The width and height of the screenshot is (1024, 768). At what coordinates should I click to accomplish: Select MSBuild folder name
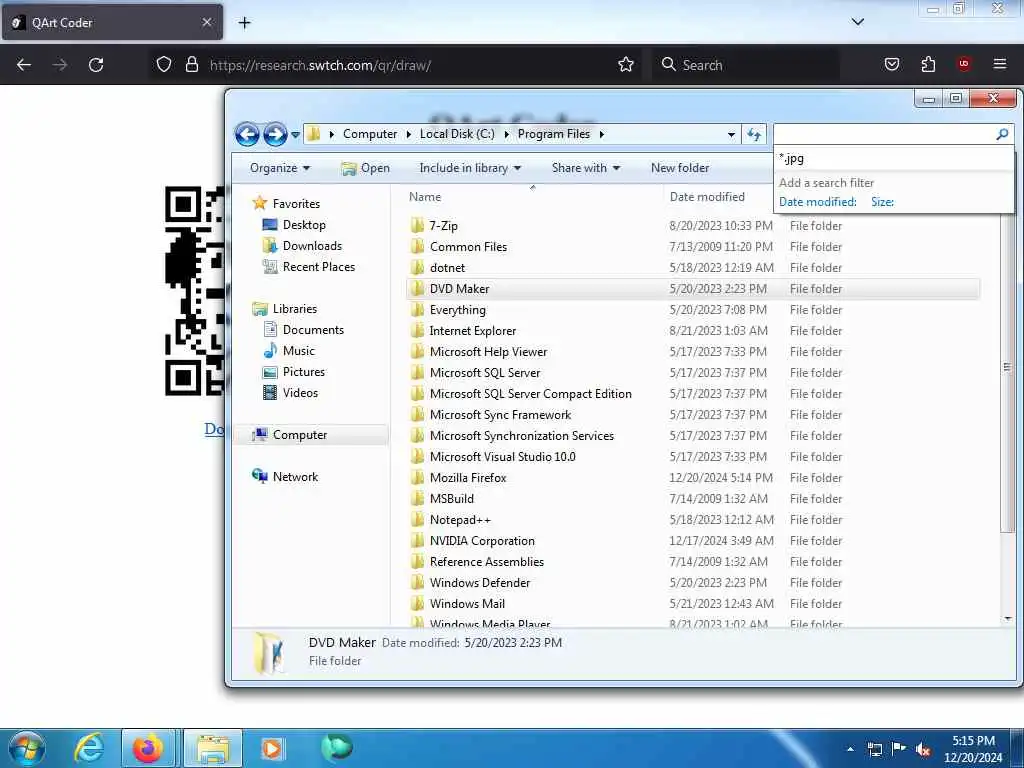click(451, 499)
